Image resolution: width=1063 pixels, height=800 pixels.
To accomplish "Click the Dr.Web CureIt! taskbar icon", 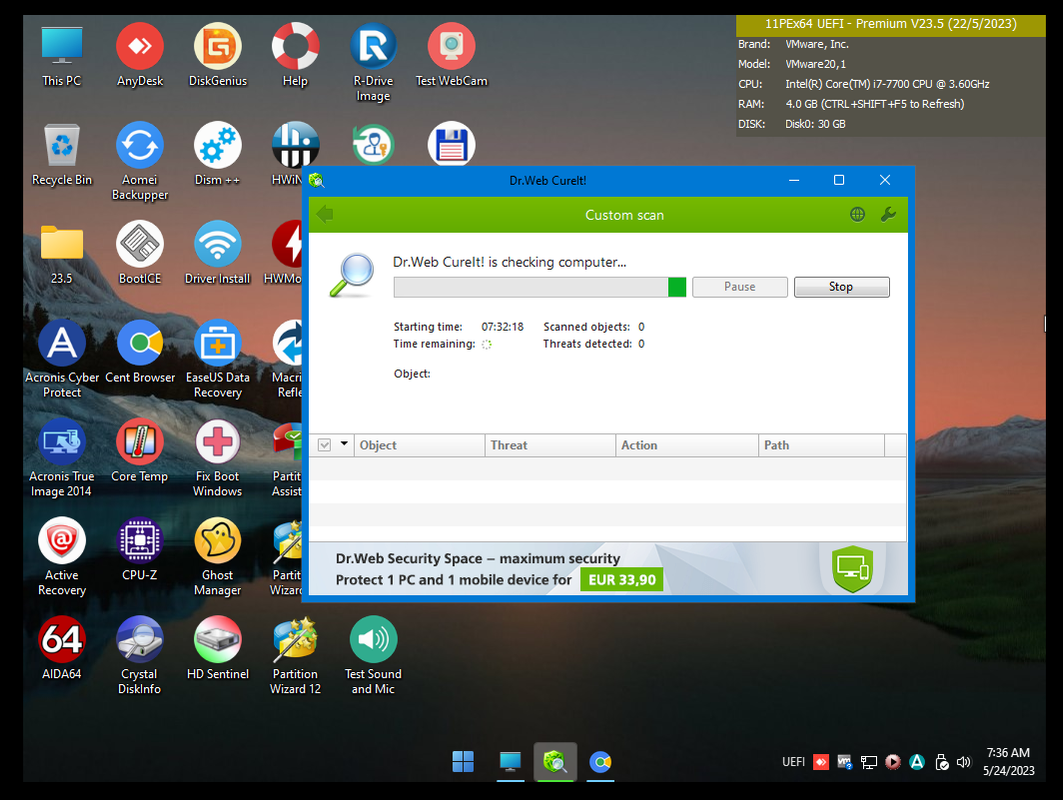I will [555, 761].
